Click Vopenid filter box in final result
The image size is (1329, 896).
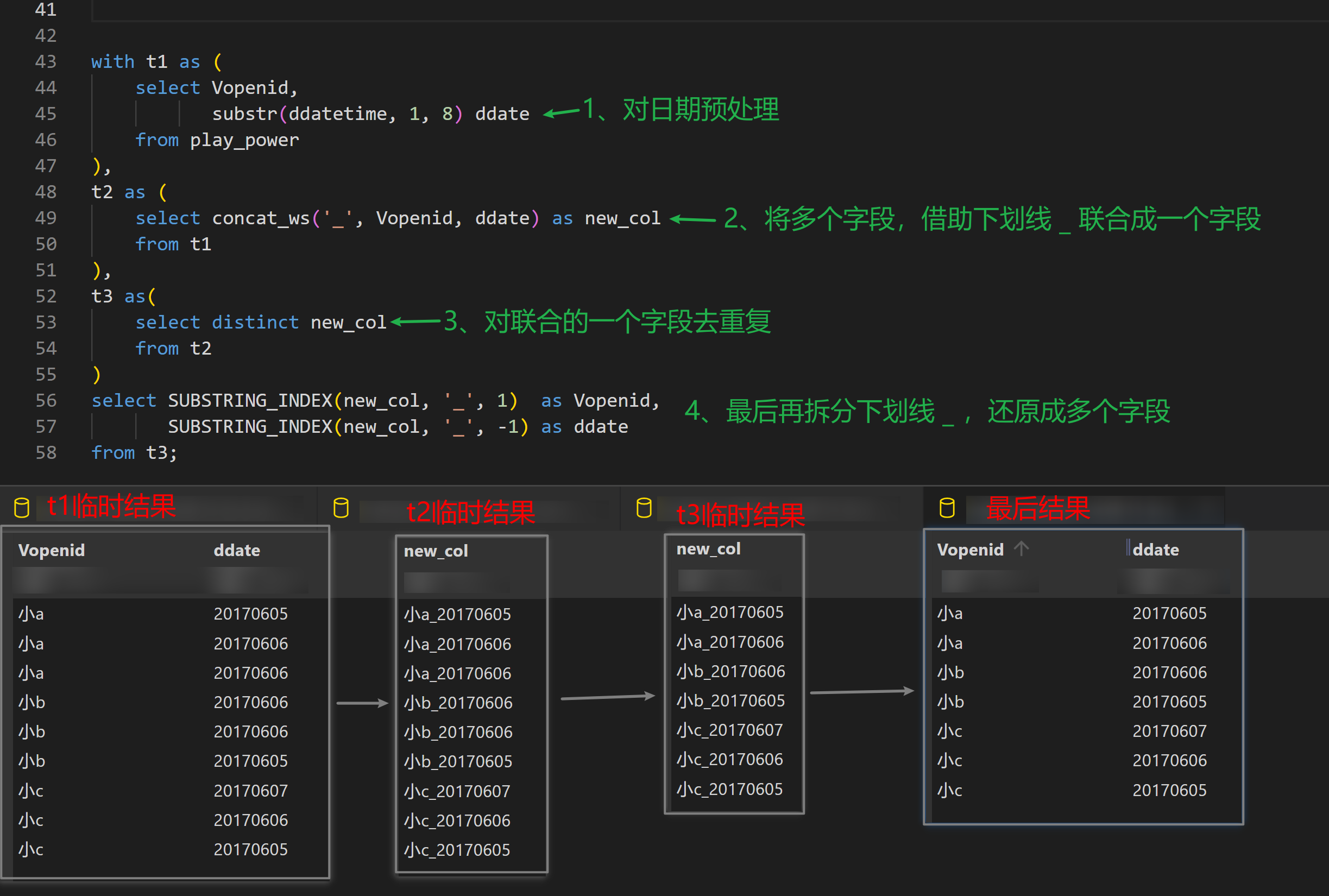[x=990, y=581]
